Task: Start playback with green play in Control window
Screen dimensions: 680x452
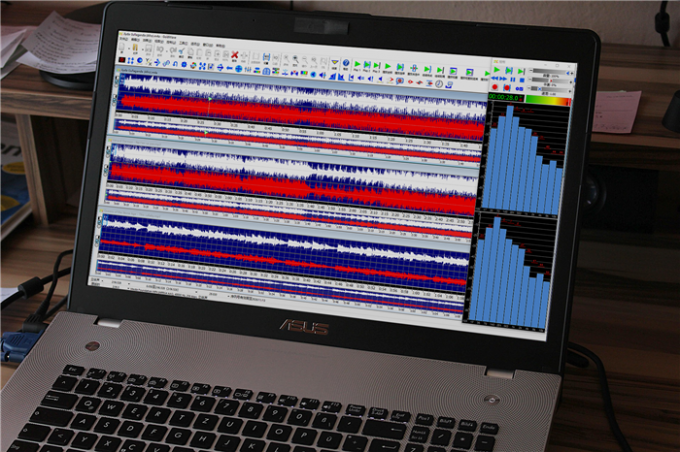Action: pyautogui.click(x=497, y=69)
